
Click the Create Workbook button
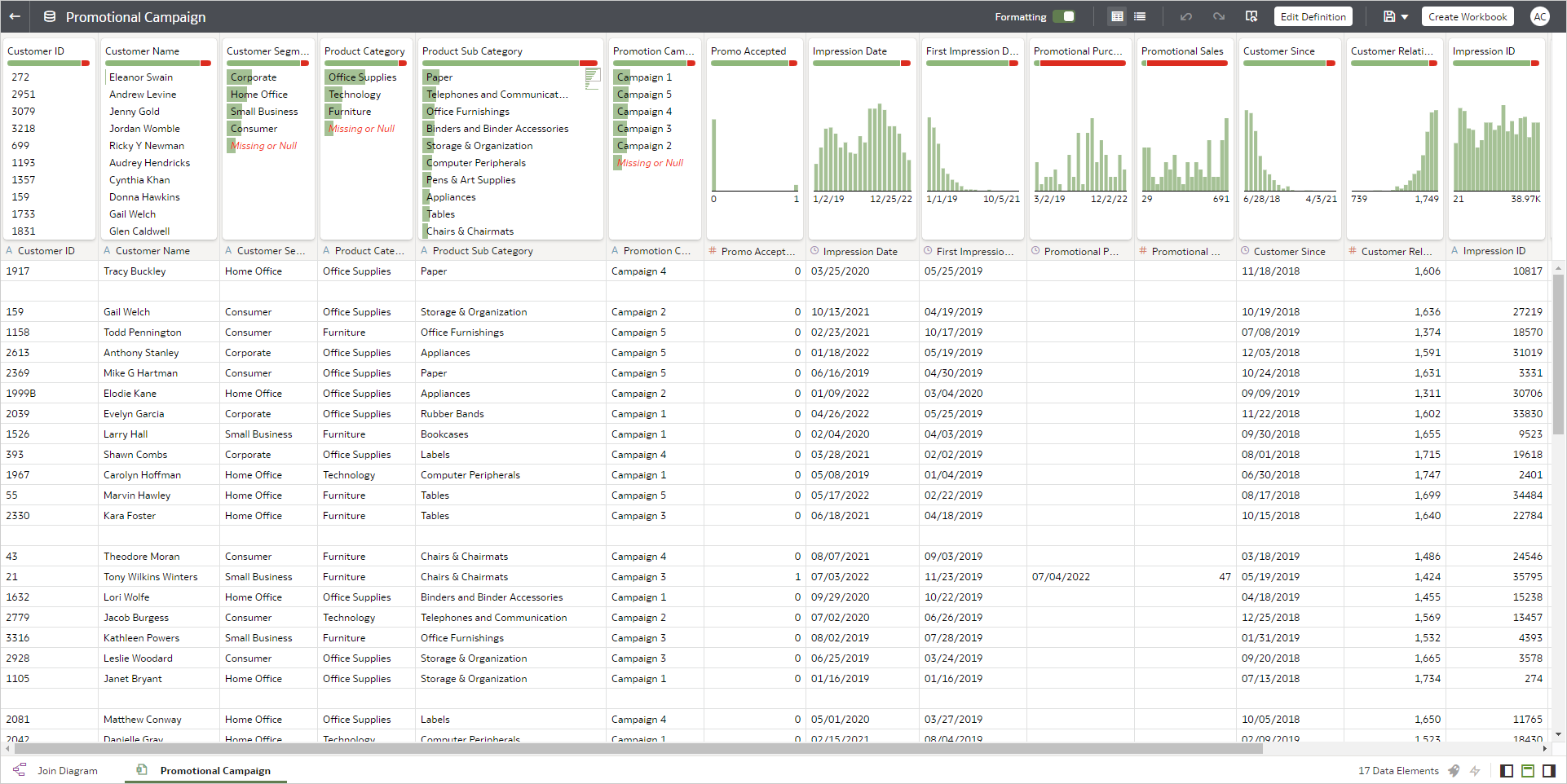point(1467,16)
